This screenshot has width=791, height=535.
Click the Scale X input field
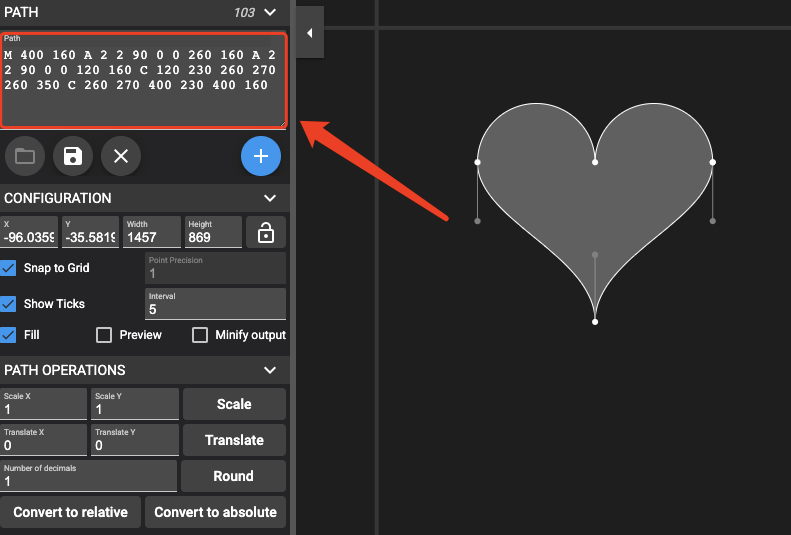tap(43, 404)
